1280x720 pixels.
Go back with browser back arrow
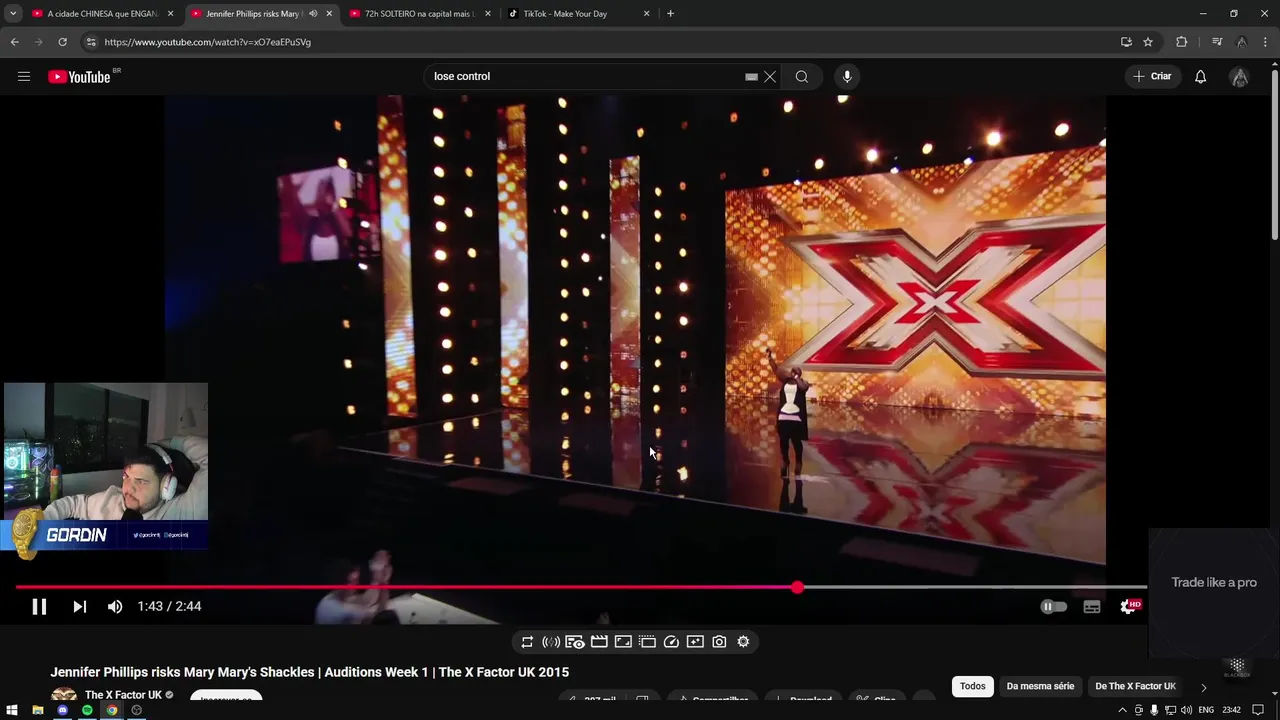point(14,42)
